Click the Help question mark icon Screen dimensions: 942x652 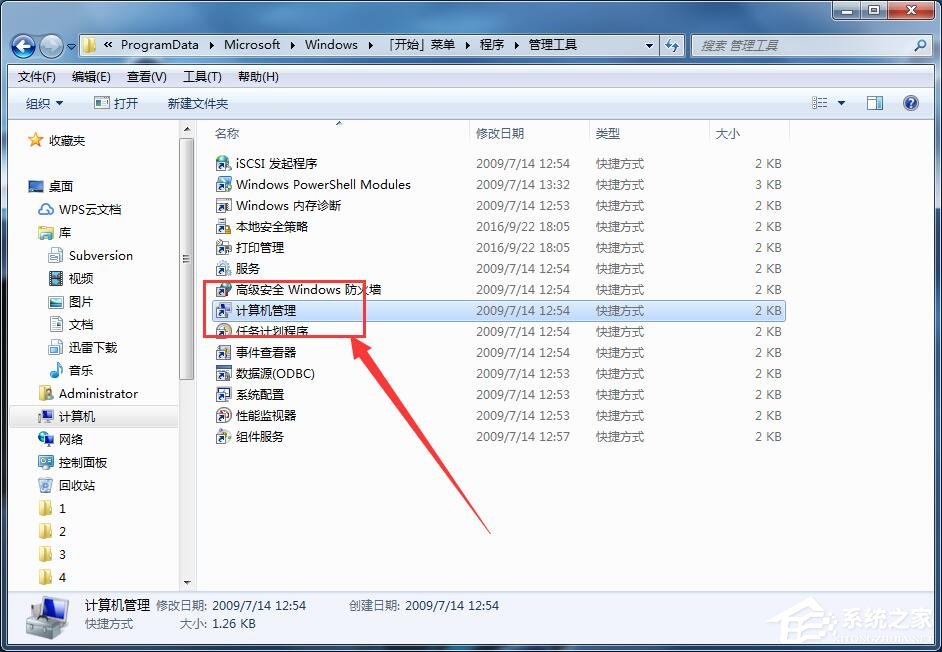[x=909, y=102]
